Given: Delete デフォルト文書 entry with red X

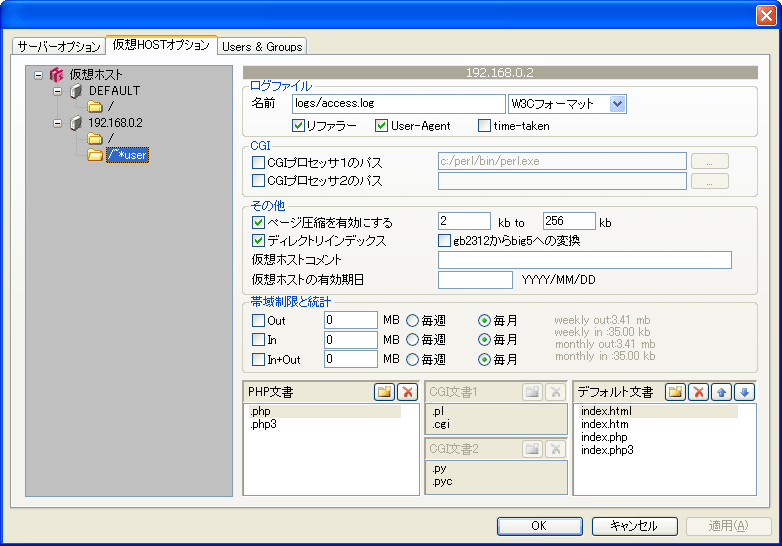Looking at the screenshot, I should coord(698,392).
